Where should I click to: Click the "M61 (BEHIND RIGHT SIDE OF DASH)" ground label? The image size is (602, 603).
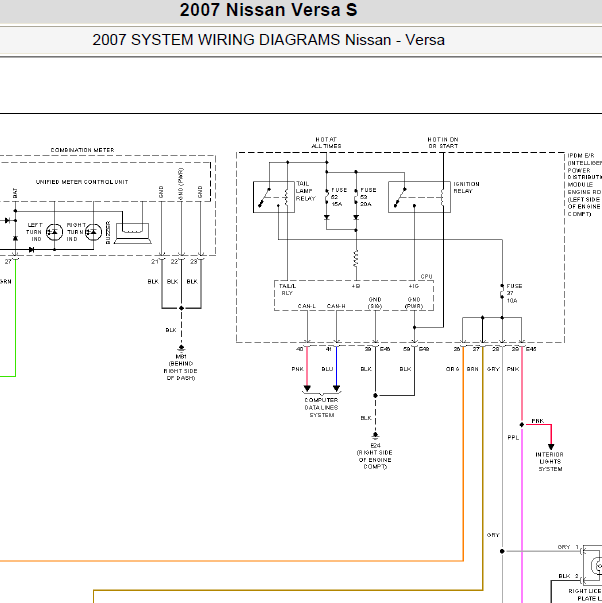click(180, 367)
